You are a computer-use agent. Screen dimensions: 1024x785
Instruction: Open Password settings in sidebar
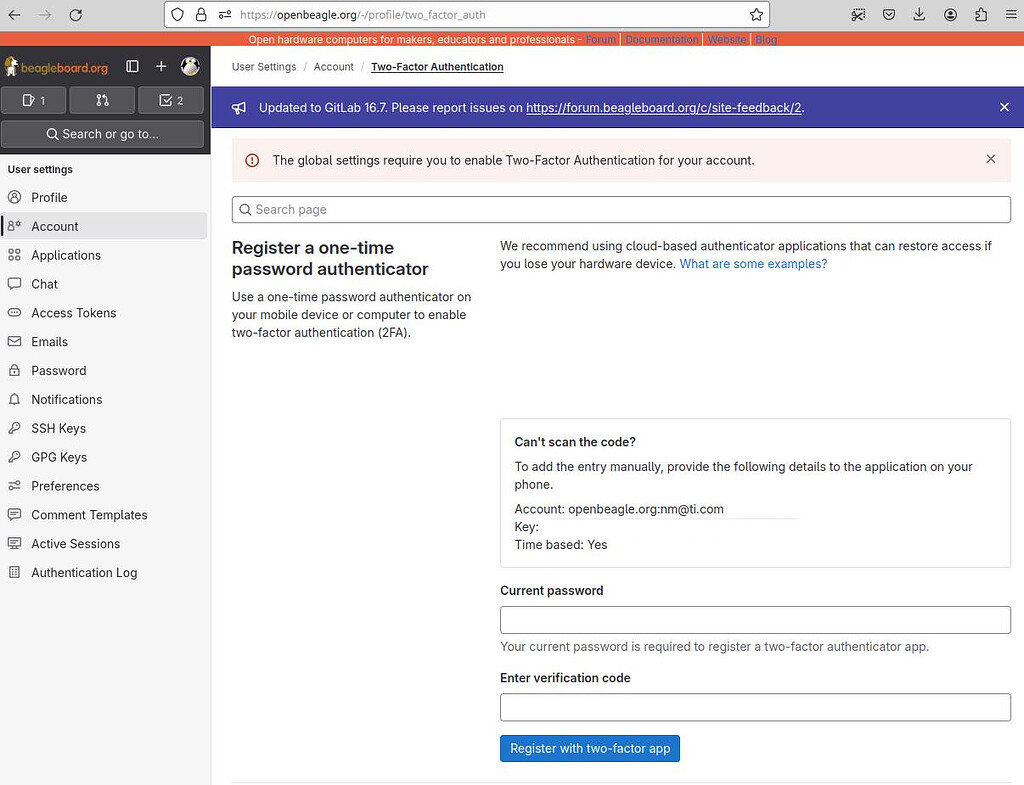tap(104, 370)
